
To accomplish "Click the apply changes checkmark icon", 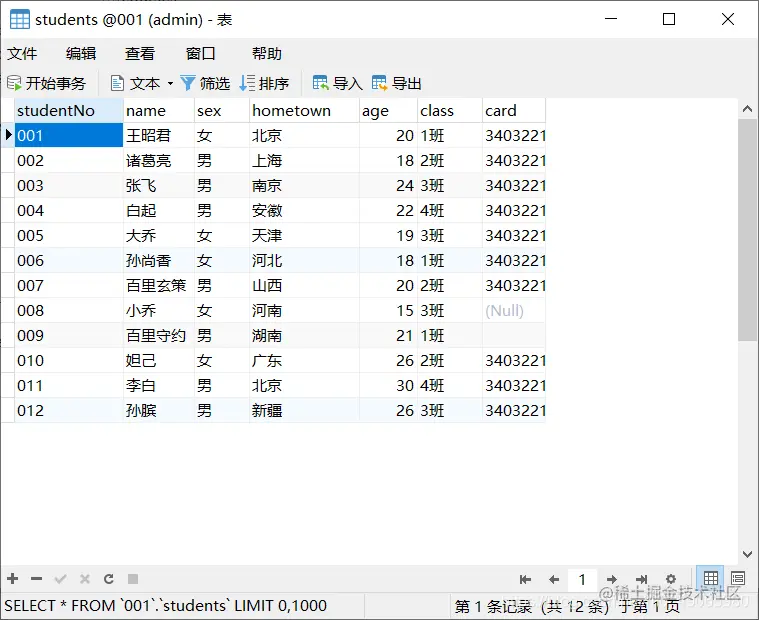I will click(61, 579).
